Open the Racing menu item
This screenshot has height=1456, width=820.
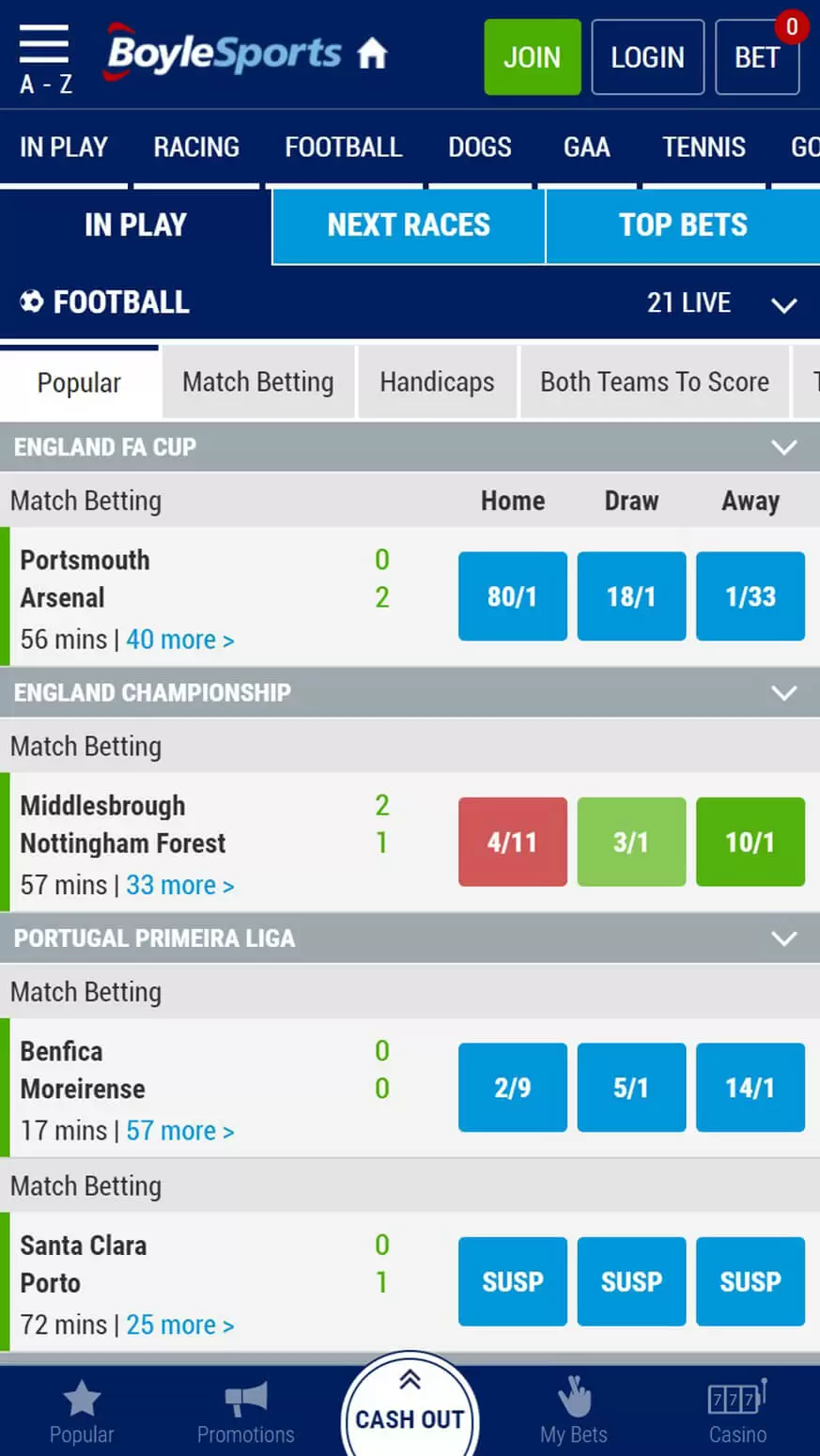pos(196,147)
